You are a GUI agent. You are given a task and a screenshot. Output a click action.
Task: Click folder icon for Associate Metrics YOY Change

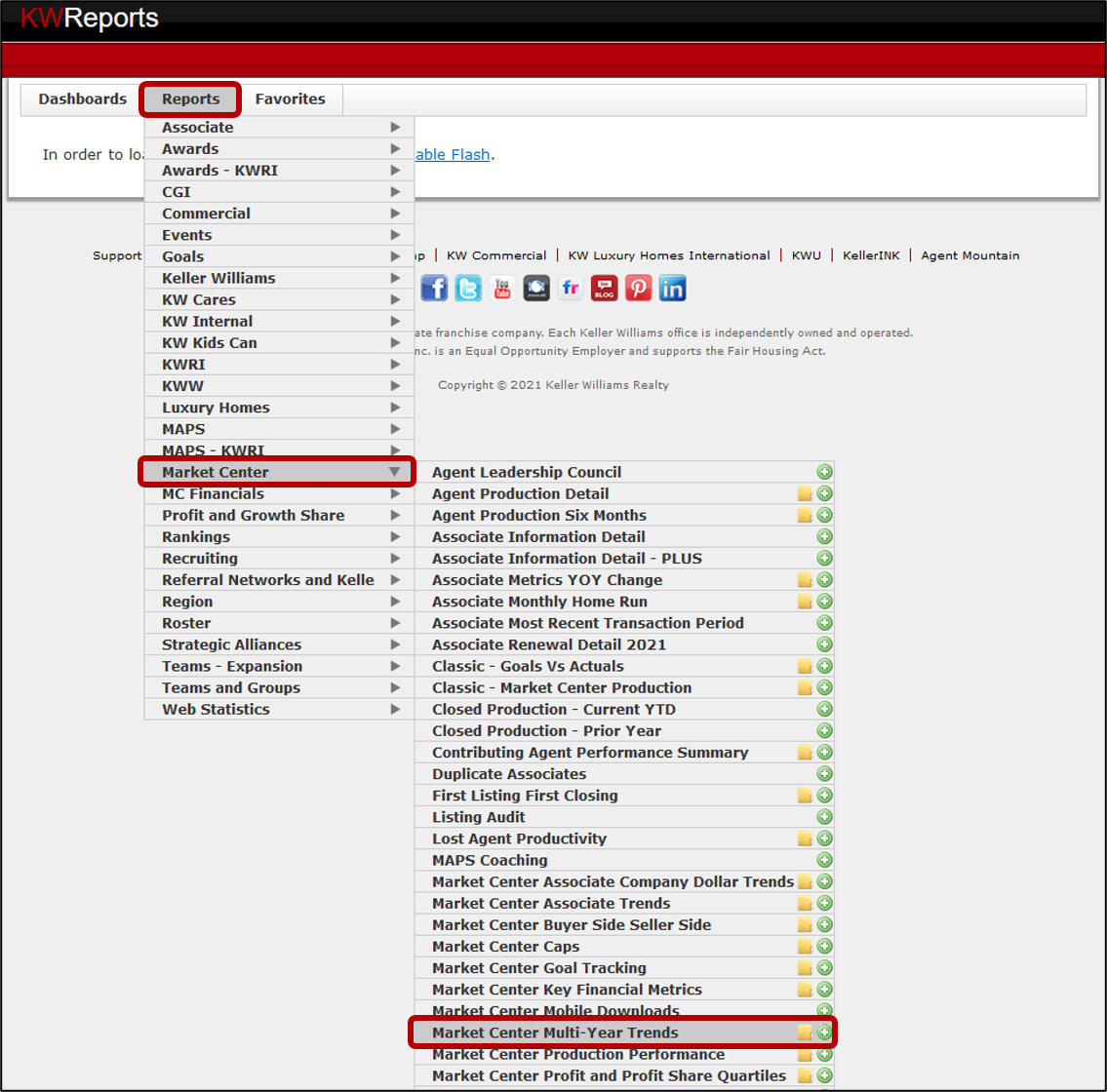point(804,580)
